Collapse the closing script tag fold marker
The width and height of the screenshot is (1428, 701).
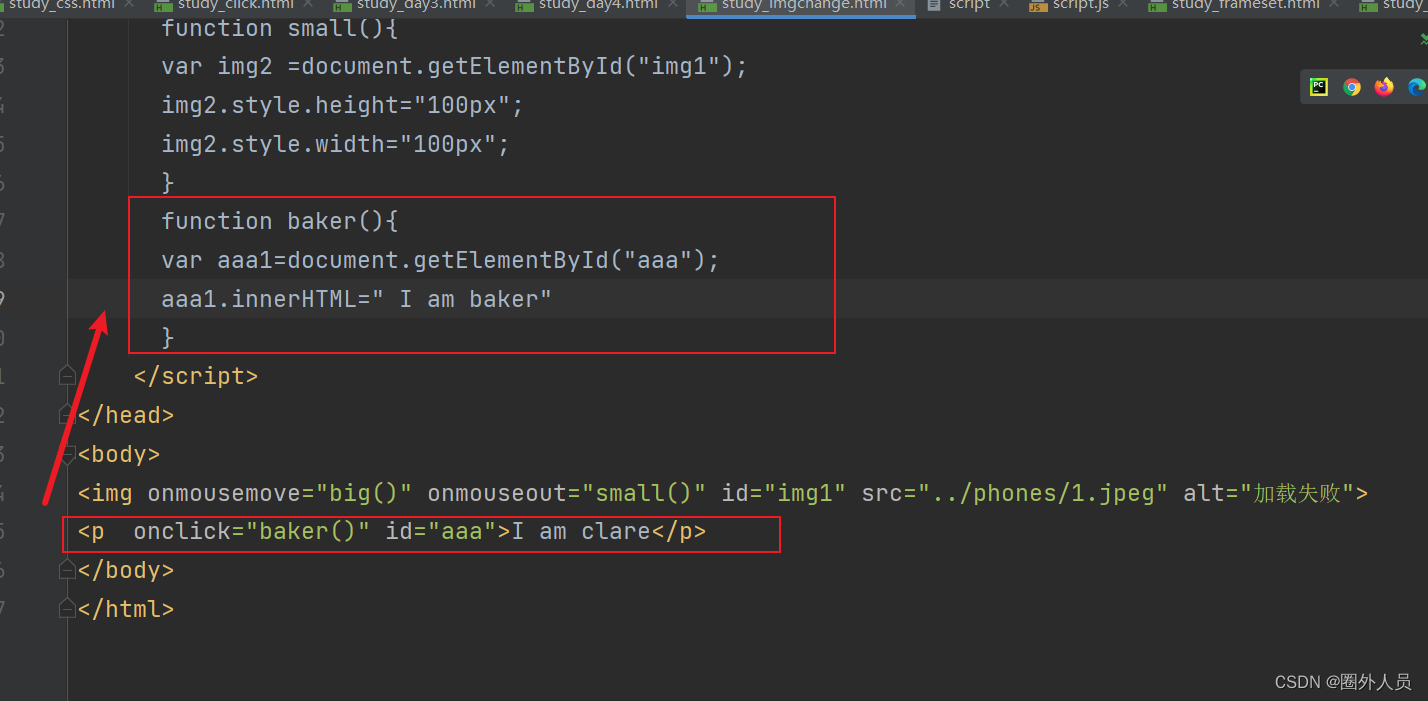(x=67, y=377)
